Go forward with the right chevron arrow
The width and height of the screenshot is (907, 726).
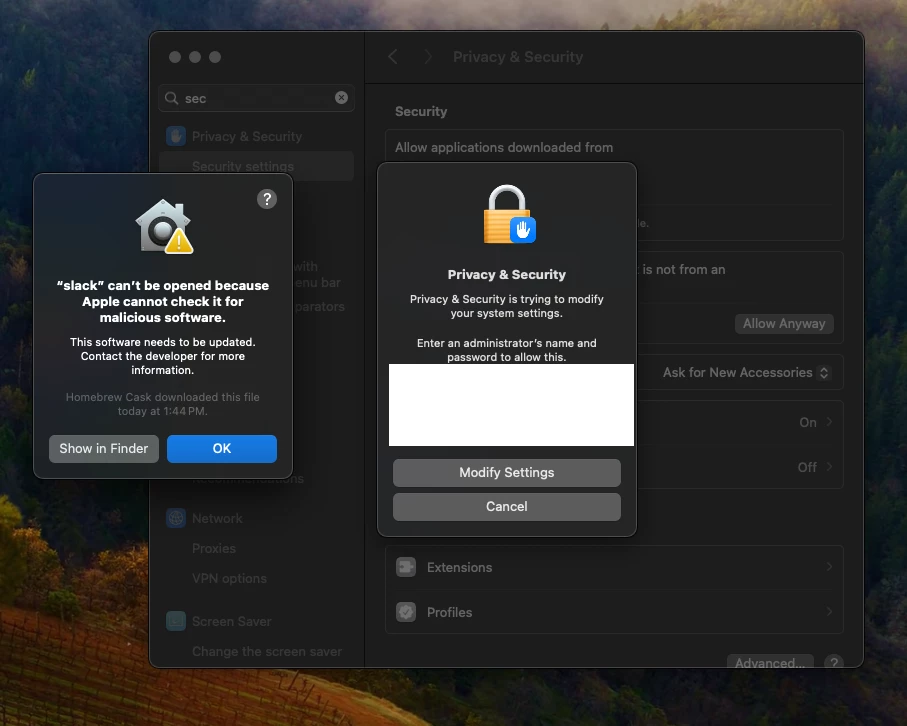[x=428, y=57]
